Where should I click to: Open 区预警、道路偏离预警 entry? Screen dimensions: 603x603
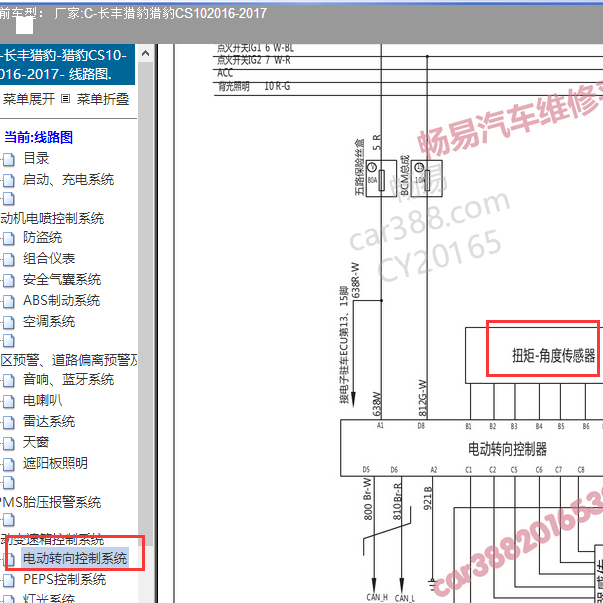coord(68,360)
